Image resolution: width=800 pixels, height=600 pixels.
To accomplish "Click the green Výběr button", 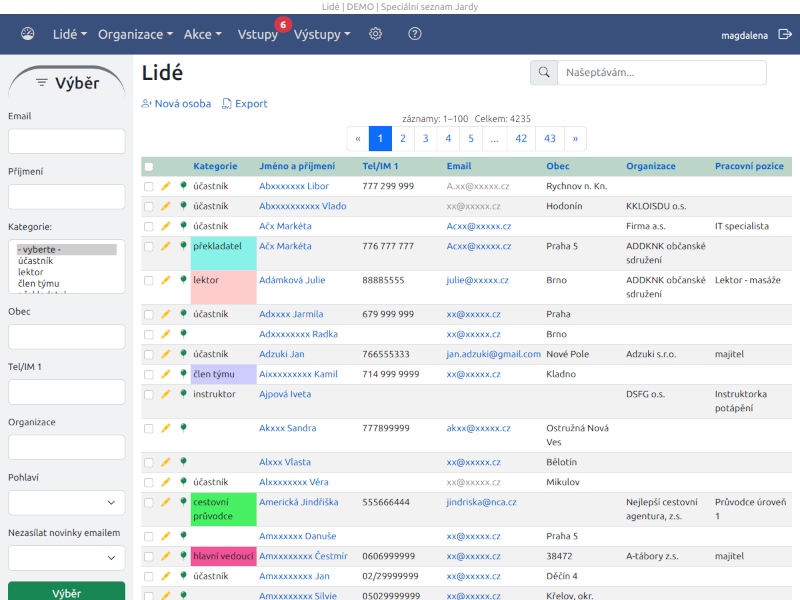I will click(66, 592).
